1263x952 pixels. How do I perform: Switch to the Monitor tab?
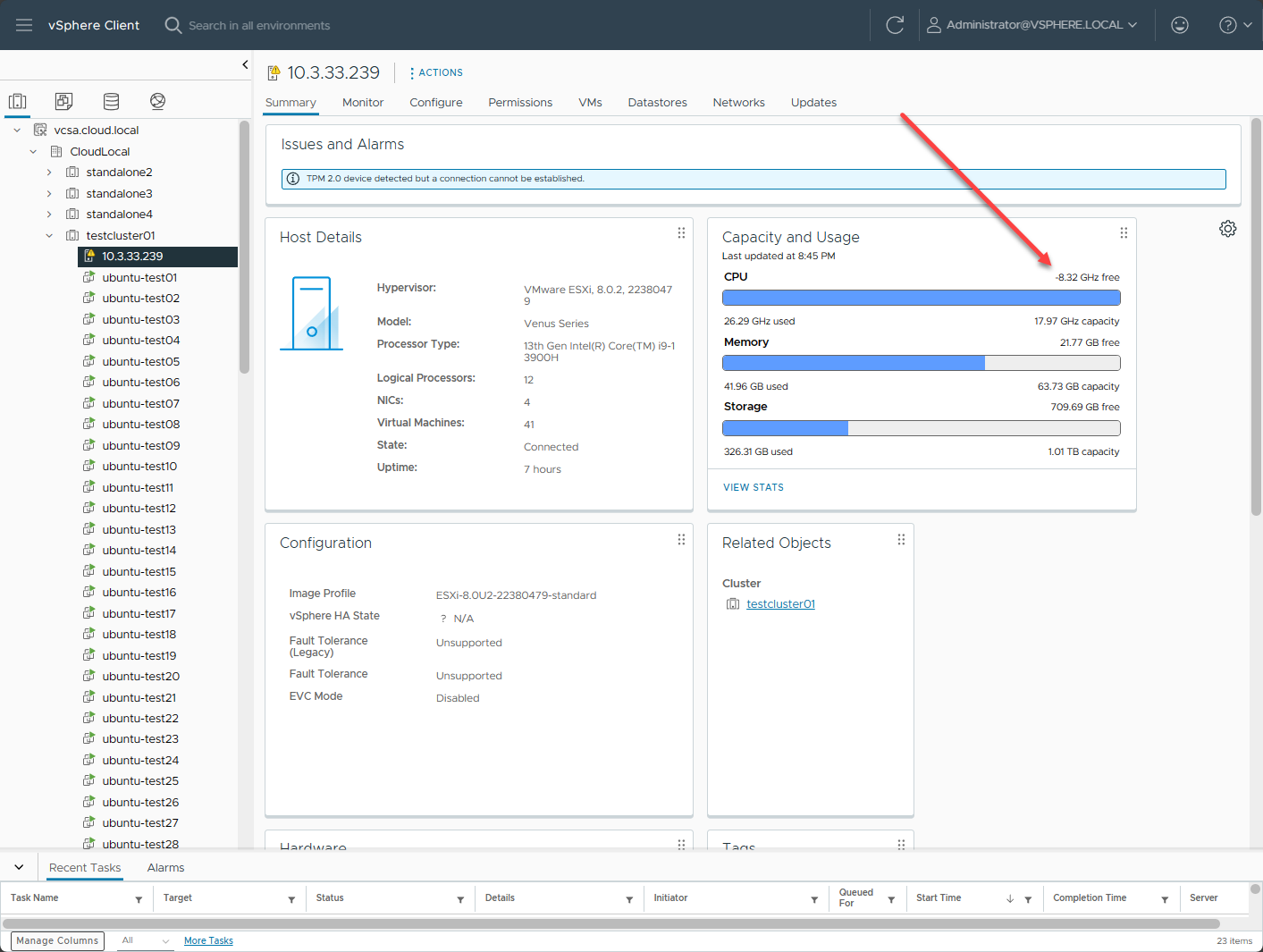[x=363, y=103]
